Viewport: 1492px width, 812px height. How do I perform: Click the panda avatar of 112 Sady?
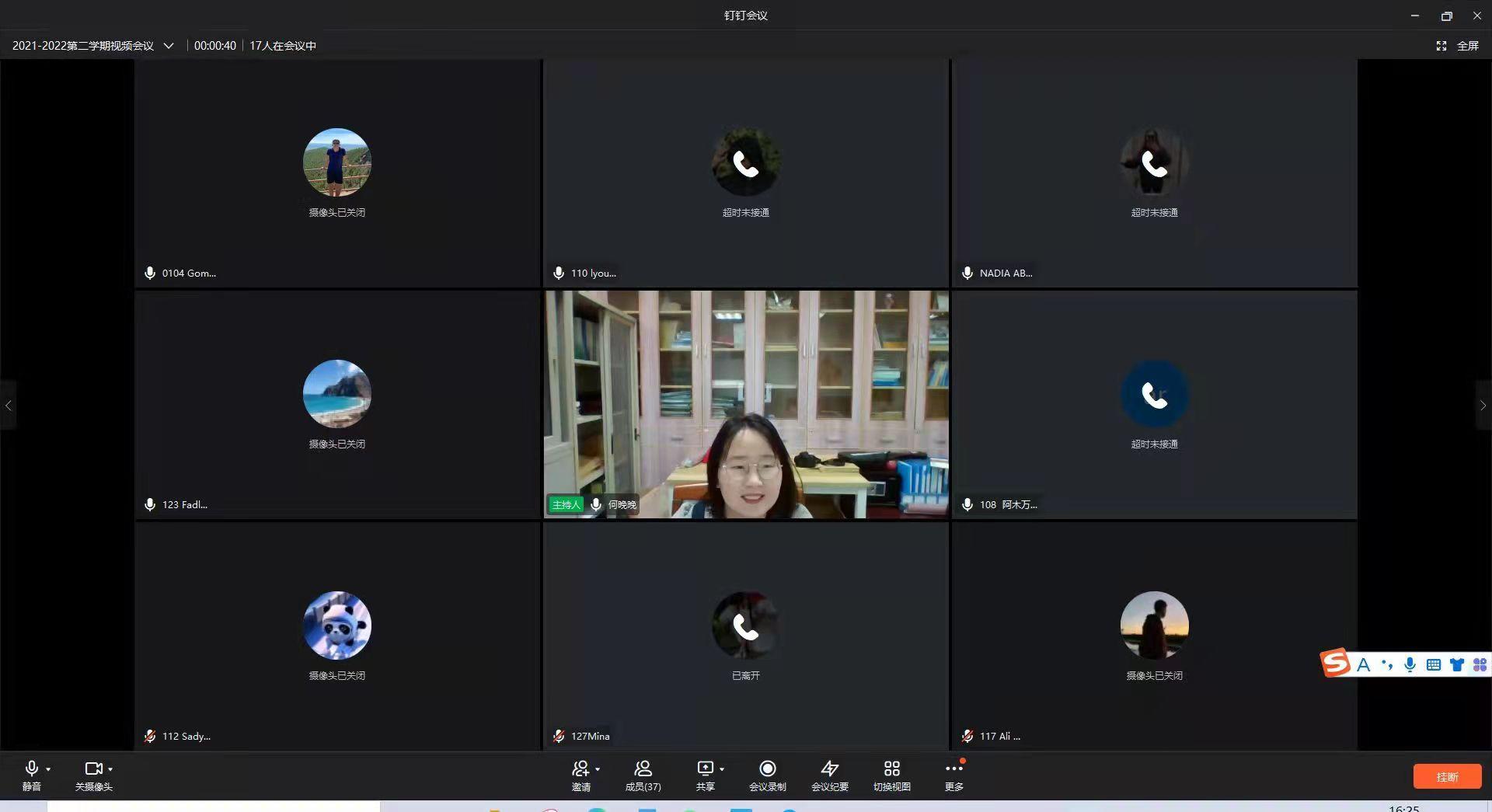pos(336,626)
